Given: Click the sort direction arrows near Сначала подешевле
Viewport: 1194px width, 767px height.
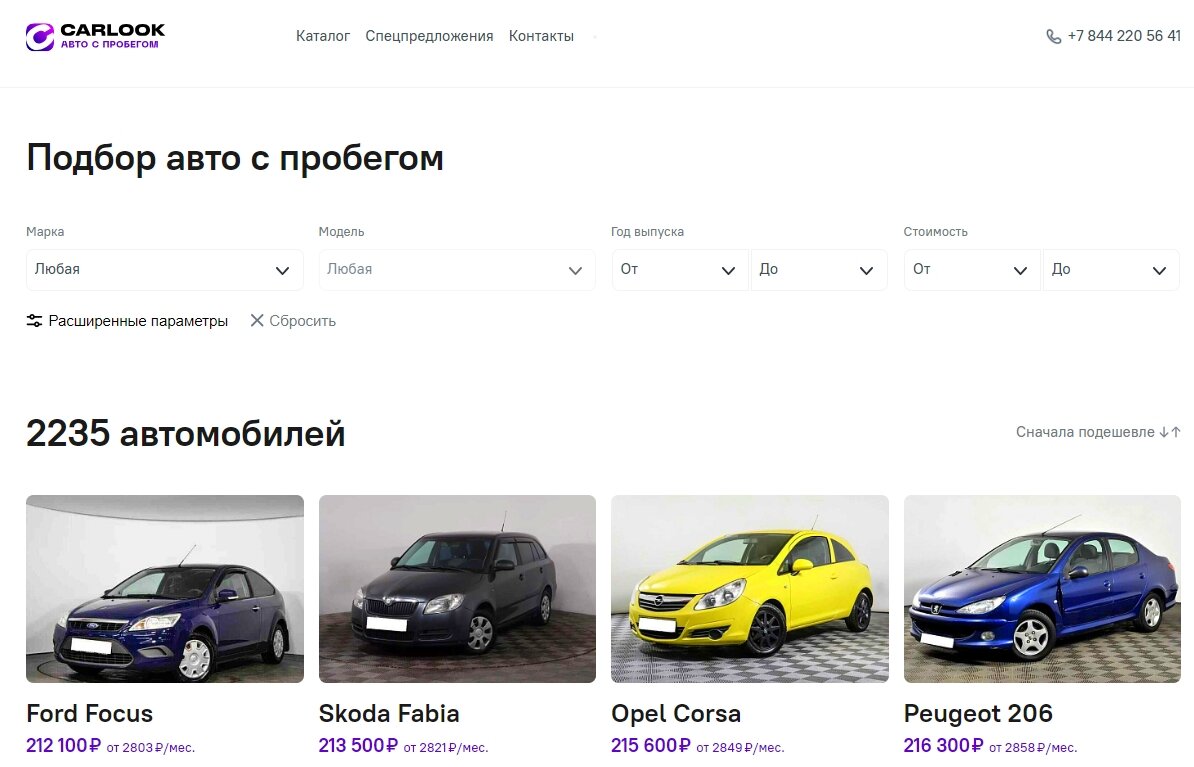Looking at the screenshot, I should tap(1169, 432).
